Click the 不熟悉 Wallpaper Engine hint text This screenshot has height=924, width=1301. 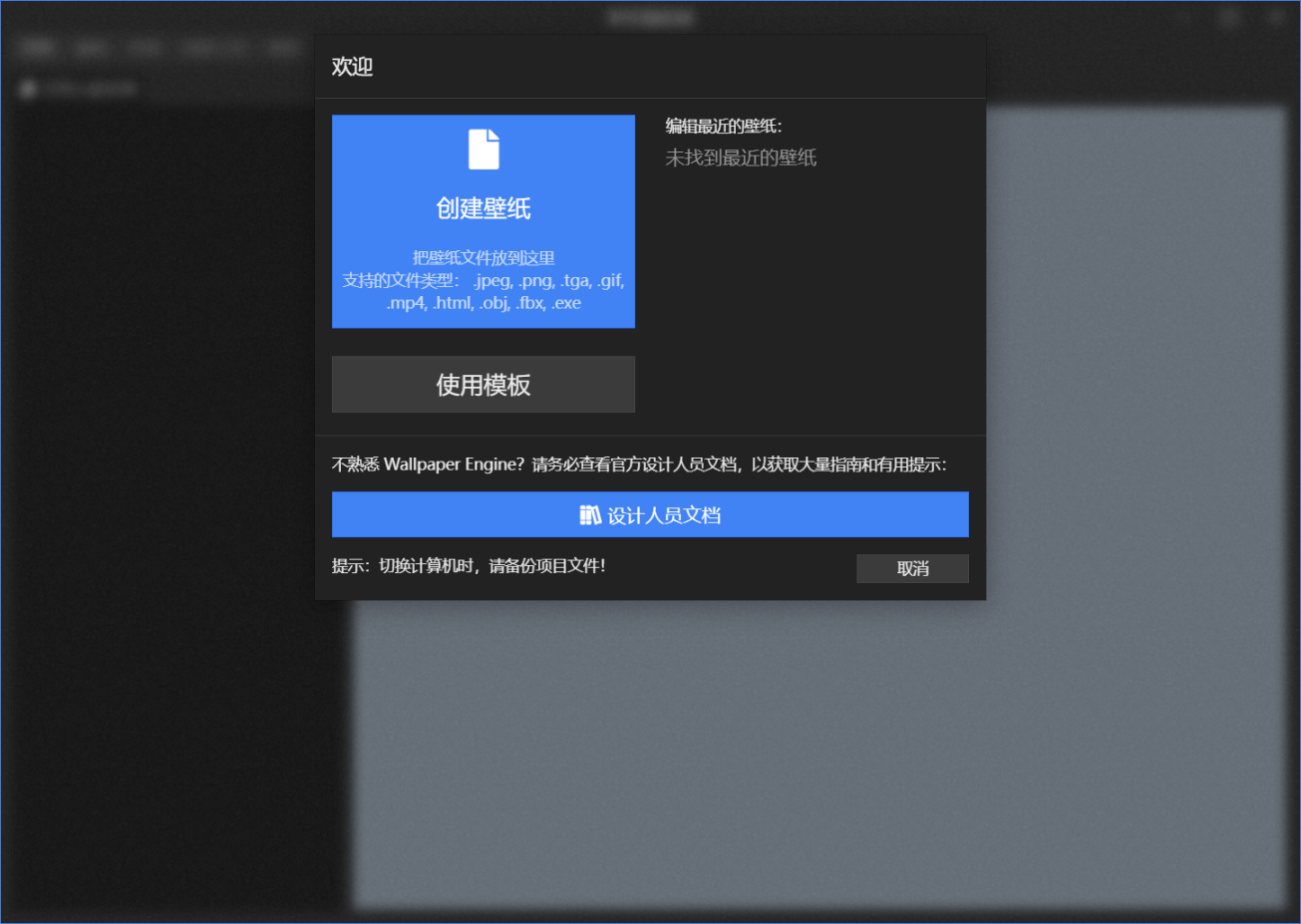click(639, 464)
